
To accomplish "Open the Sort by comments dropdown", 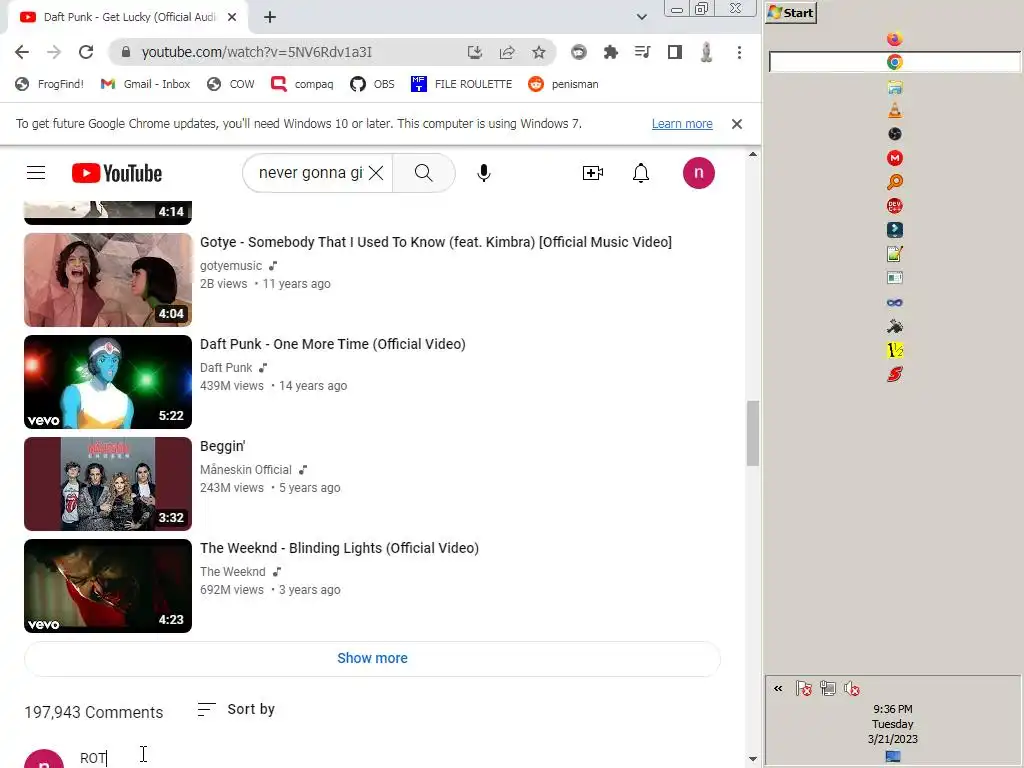I will point(236,709).
